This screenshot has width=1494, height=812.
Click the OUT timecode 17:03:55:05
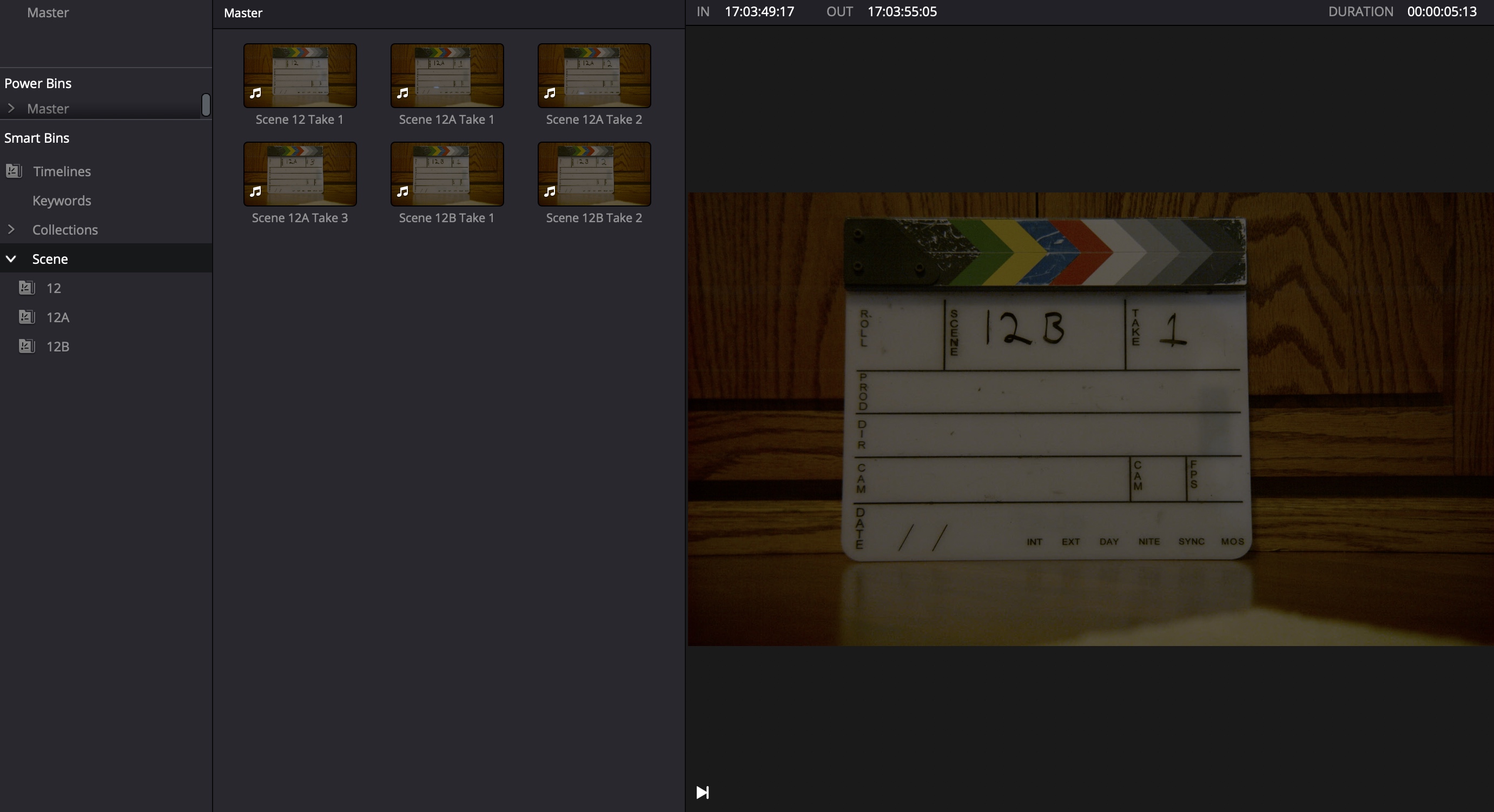pyautogui.click(x=902, y=11)
